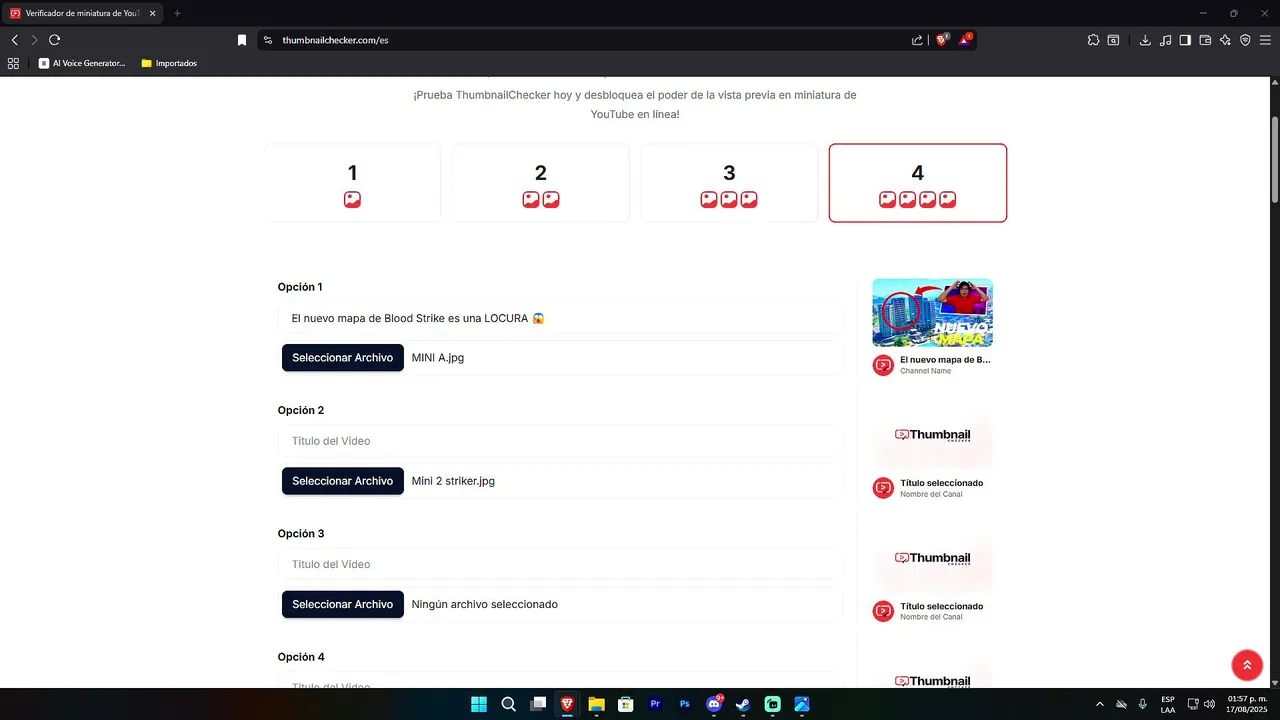Open the Importados bookmarks folder
This screenshot has width=1280, height=720.
click(x=169, y=63)
